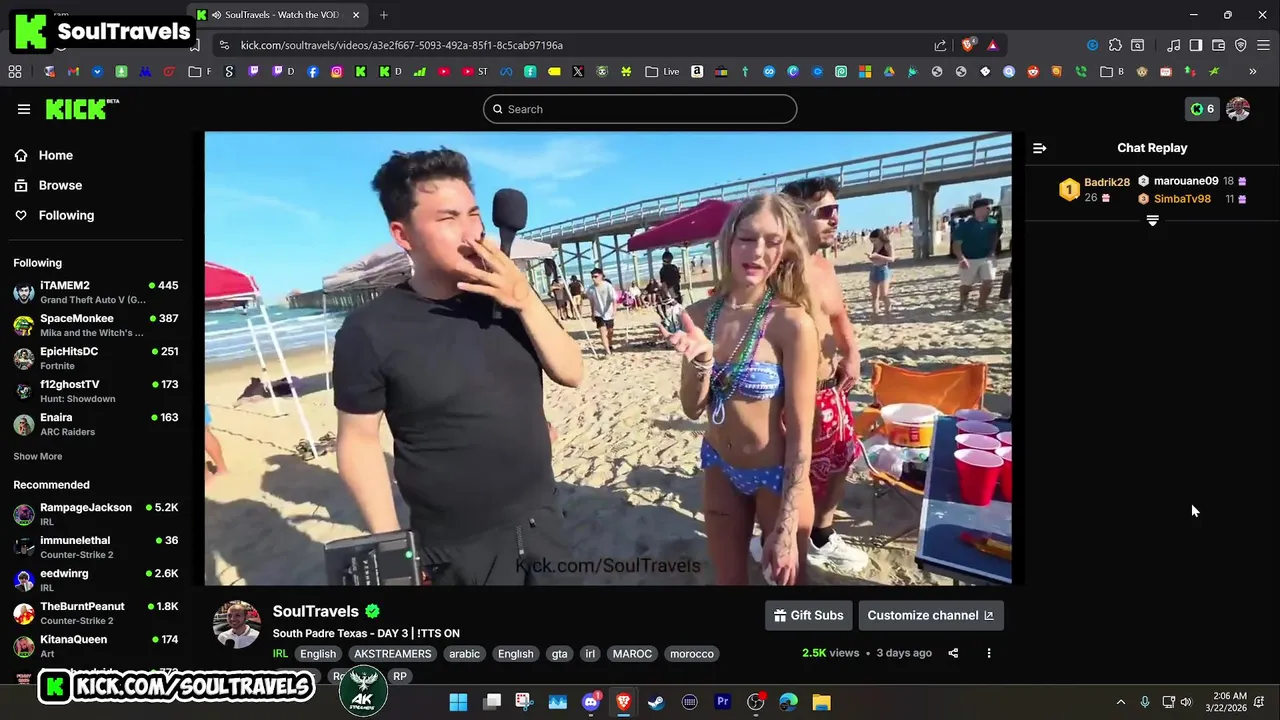Select gifter marouane09
Image resolution: width=1280 pixels, height=720 pixels.
point(1186,181)
